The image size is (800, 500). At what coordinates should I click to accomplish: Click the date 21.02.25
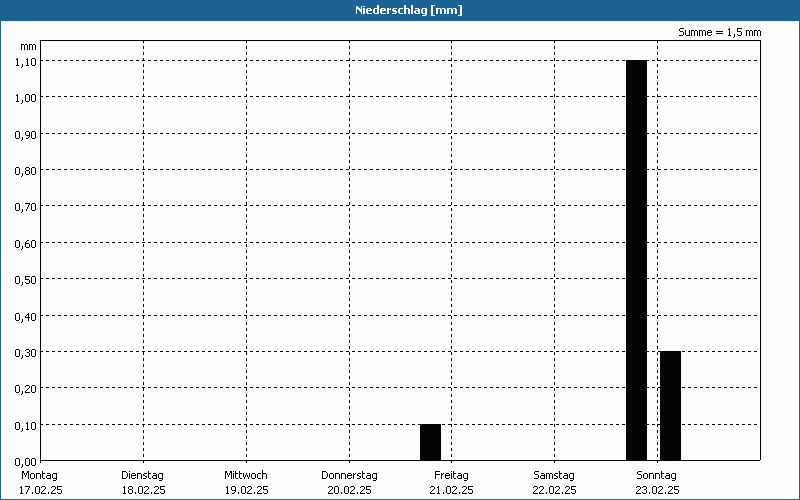click(452, 490)
